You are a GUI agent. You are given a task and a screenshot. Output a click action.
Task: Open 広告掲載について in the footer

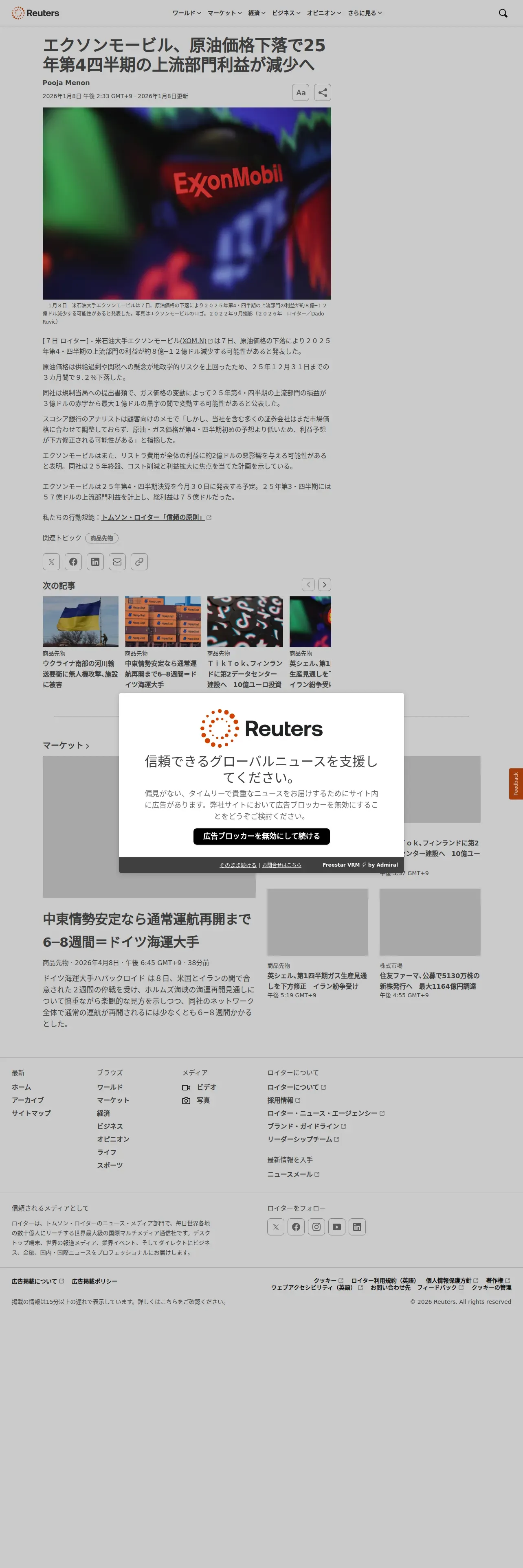[38, 1281]
